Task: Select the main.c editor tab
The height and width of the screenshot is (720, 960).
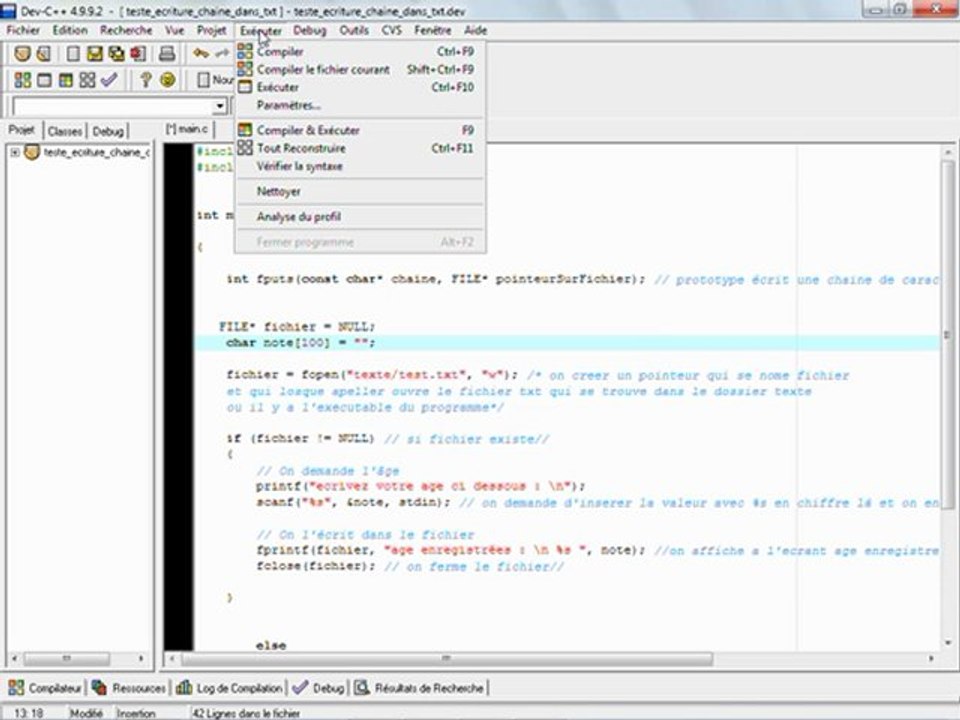Action: click(187, 129)
